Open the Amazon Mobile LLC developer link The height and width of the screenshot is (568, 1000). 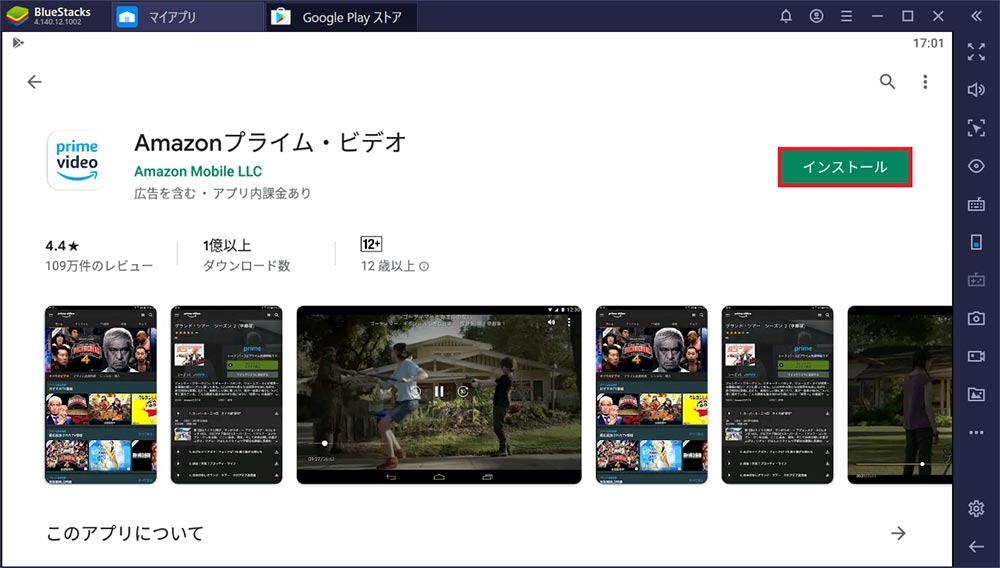[198, 171]
